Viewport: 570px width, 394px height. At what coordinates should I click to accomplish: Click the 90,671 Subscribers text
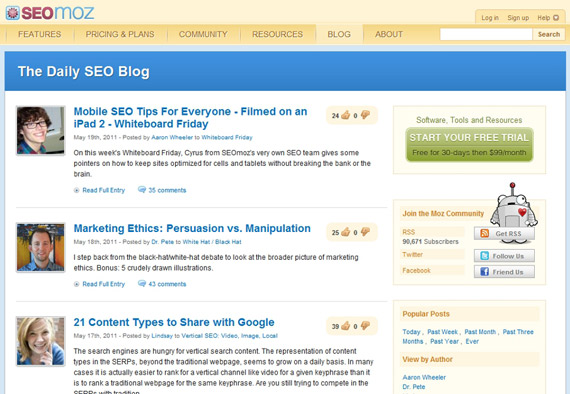pos(430,241)
